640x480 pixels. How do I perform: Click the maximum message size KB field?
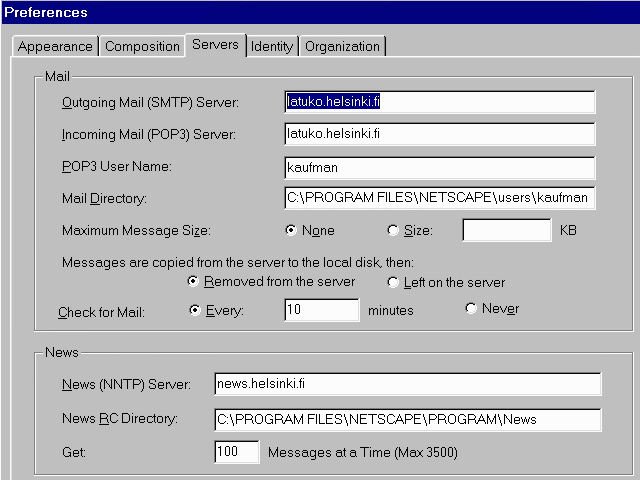[x=506, y=231]
